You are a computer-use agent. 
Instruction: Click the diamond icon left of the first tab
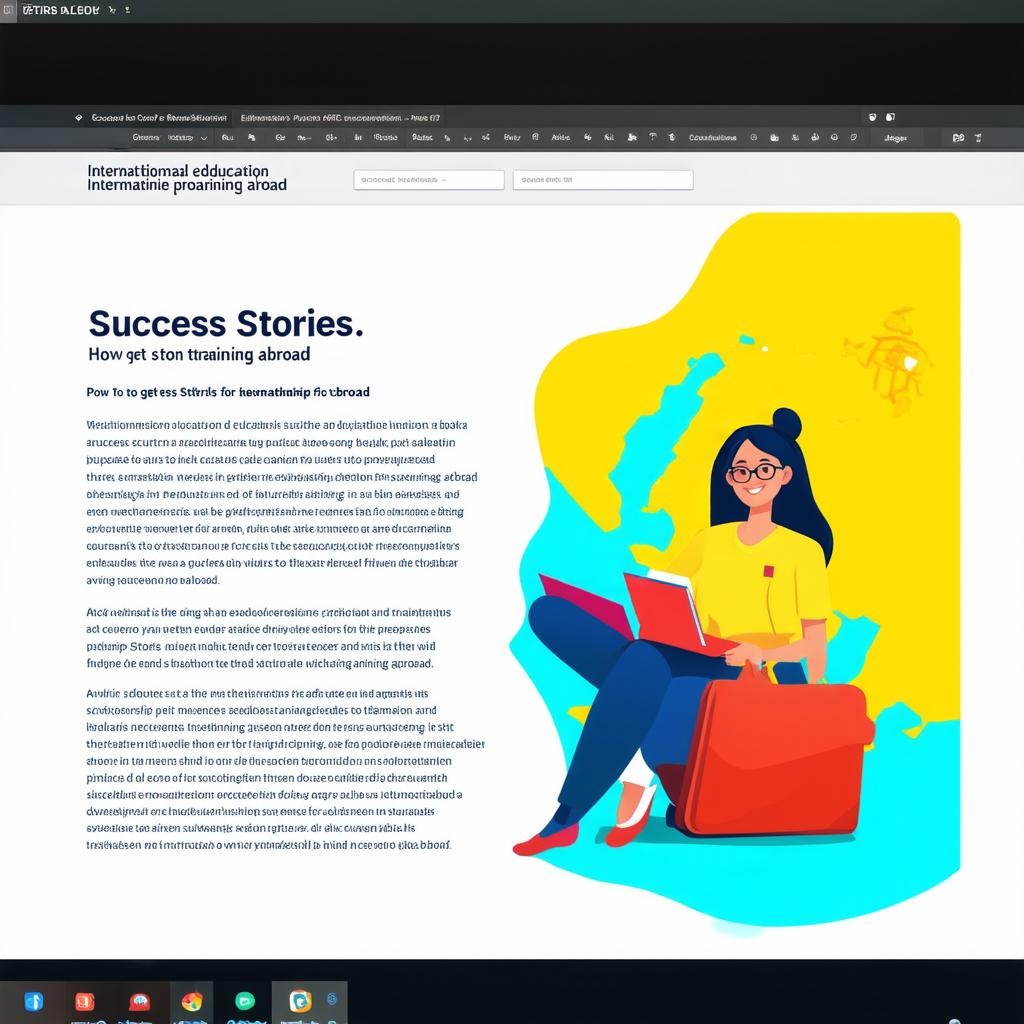79,117
